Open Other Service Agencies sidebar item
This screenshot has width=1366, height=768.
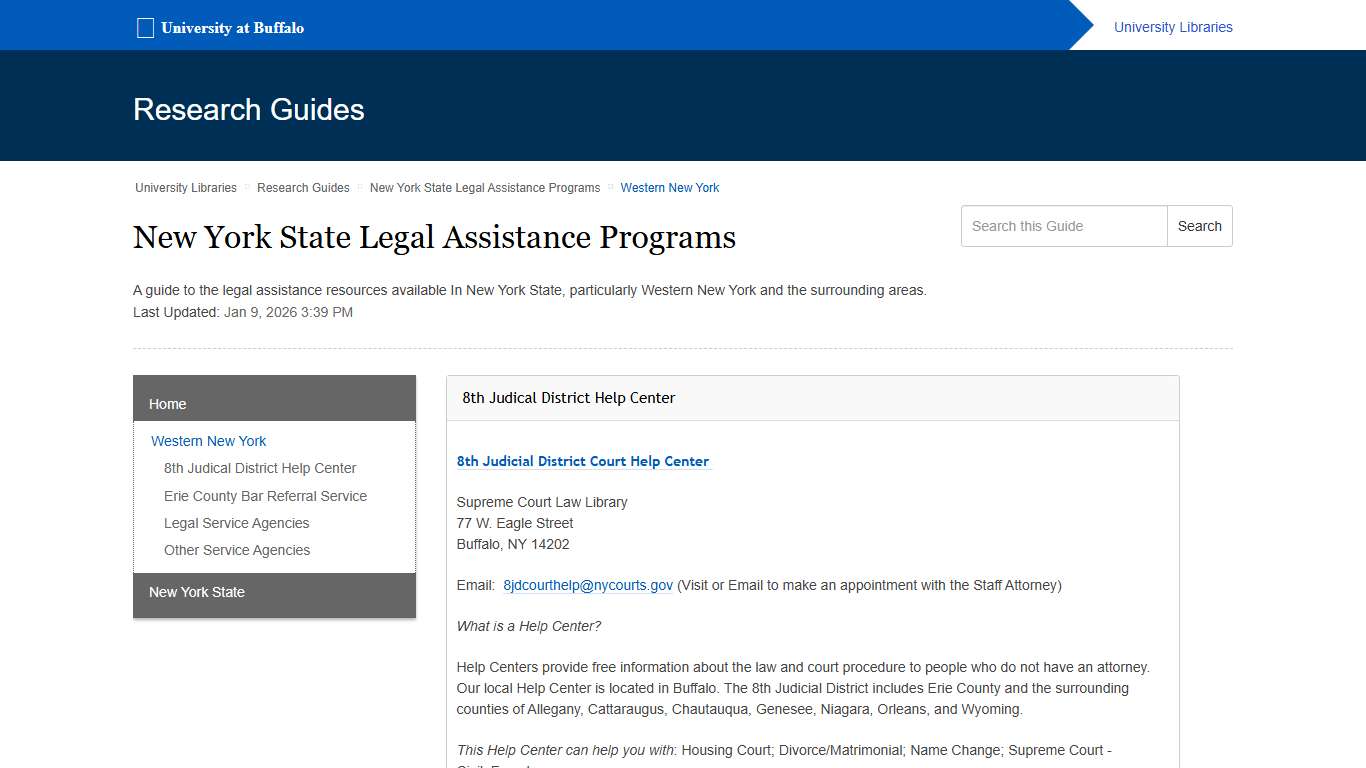(x=237, y=550)
